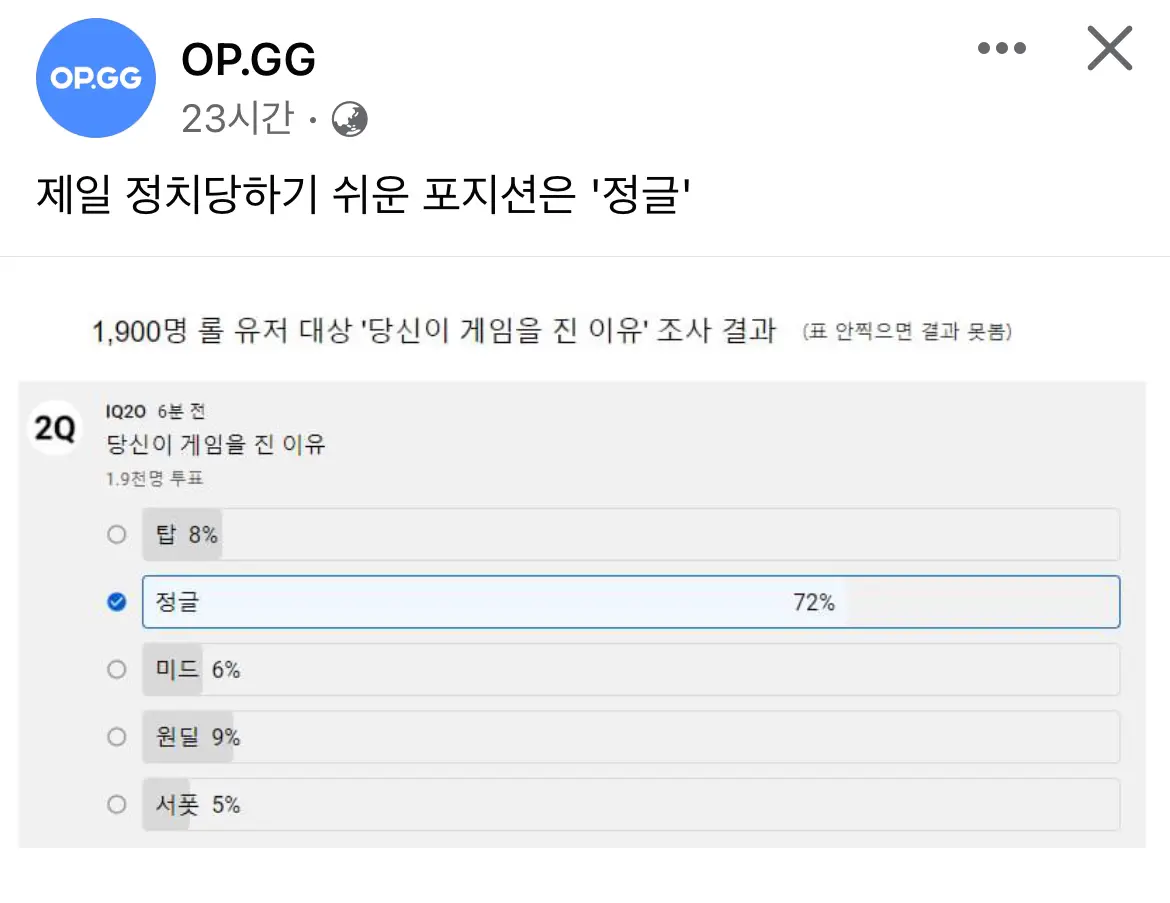Viewport: 1170px width, 903px height.
Task: Click the 탑 8% poll option bar
Action: point(631,534)
